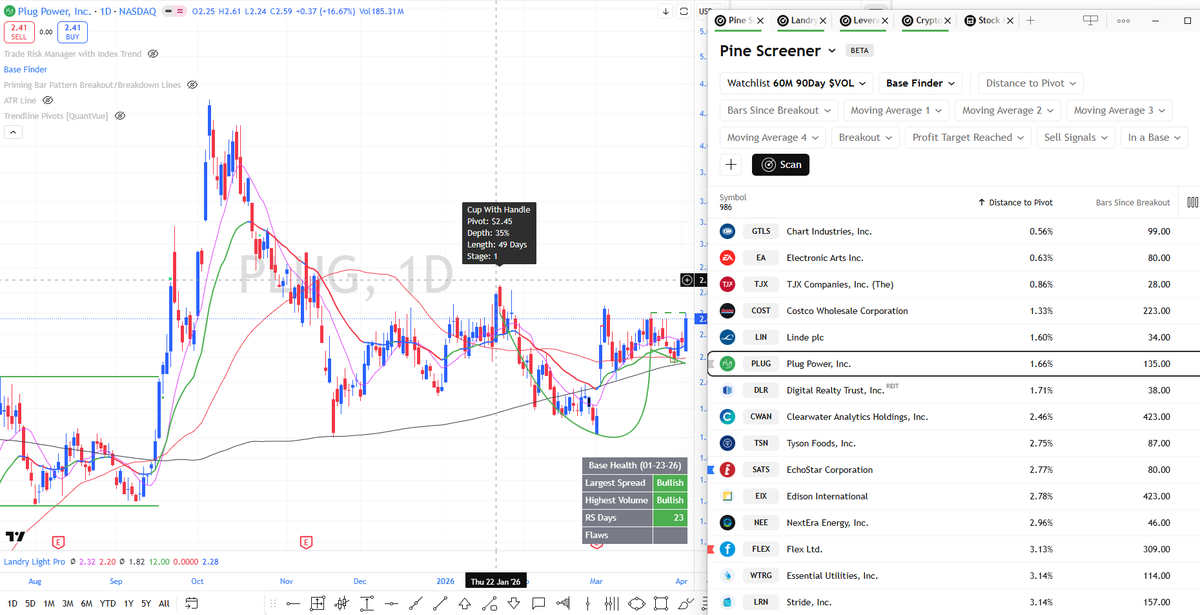Click the 2.41 BUY button
Screen dimensions: 1200x615
click(73, 31)
